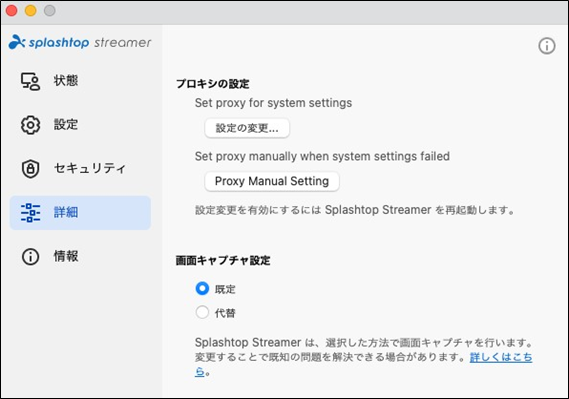
Task: Click the セキュリティ shield lock icon
Action: pos(30,169)
